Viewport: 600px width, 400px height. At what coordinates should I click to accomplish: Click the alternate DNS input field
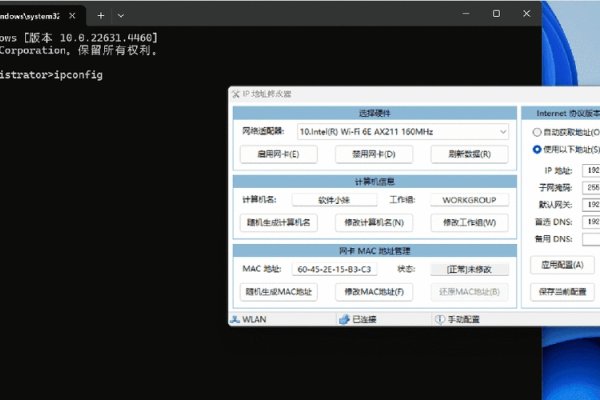[591, 239]
